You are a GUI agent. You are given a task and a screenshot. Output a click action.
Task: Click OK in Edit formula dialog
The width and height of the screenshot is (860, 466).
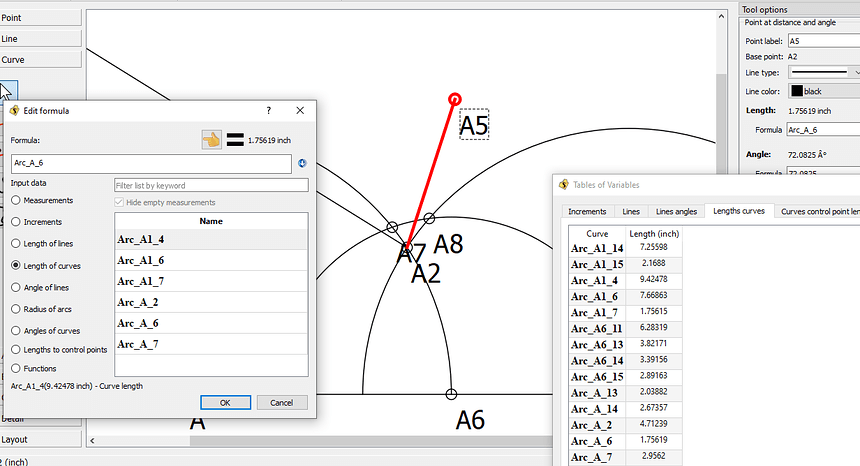225,402
